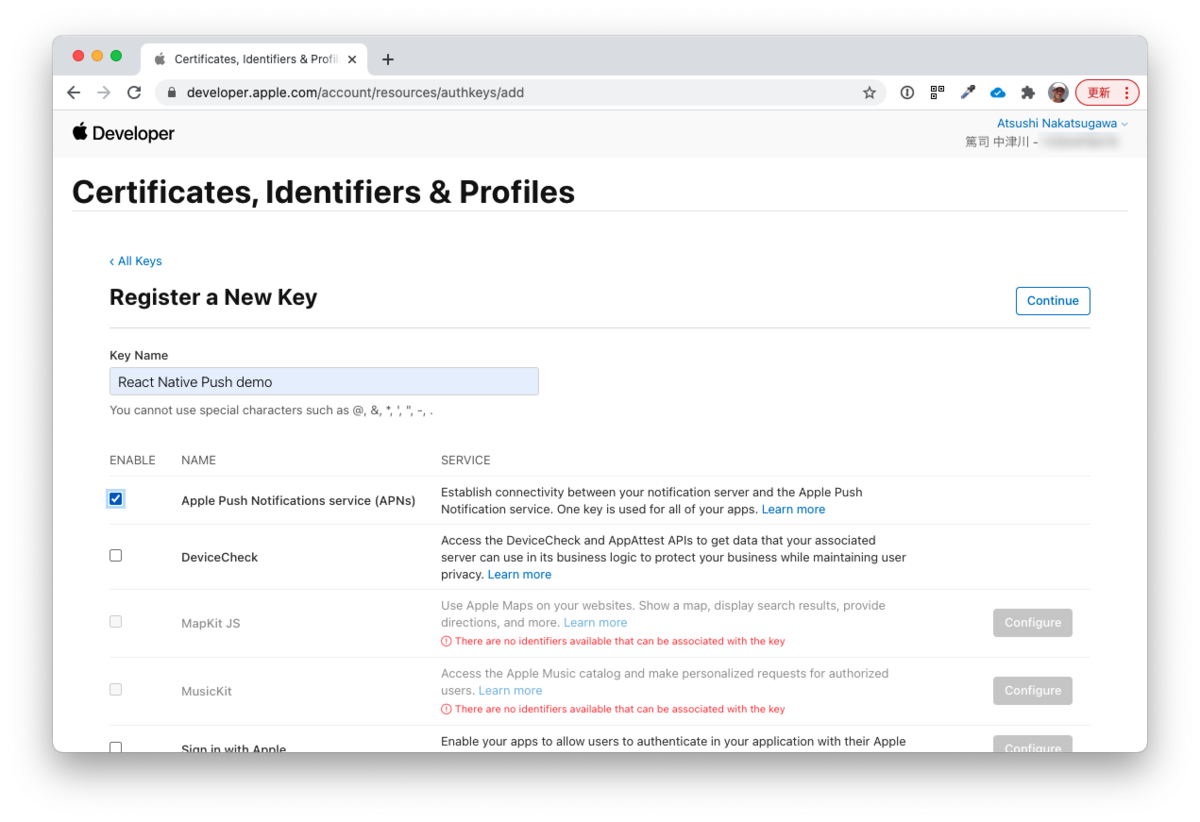Open the 1Password extension icon
This screenshot has height=822, width=1200.
pyautogui.click(x=907, y=92)
